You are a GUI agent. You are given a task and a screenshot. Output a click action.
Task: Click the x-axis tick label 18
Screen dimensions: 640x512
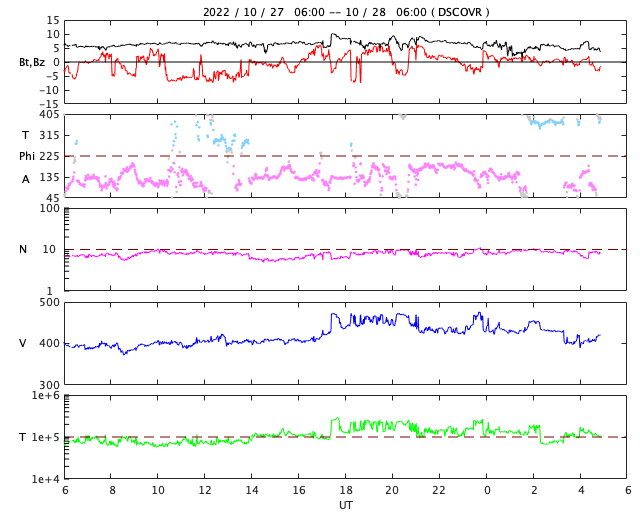pos(346,490)
